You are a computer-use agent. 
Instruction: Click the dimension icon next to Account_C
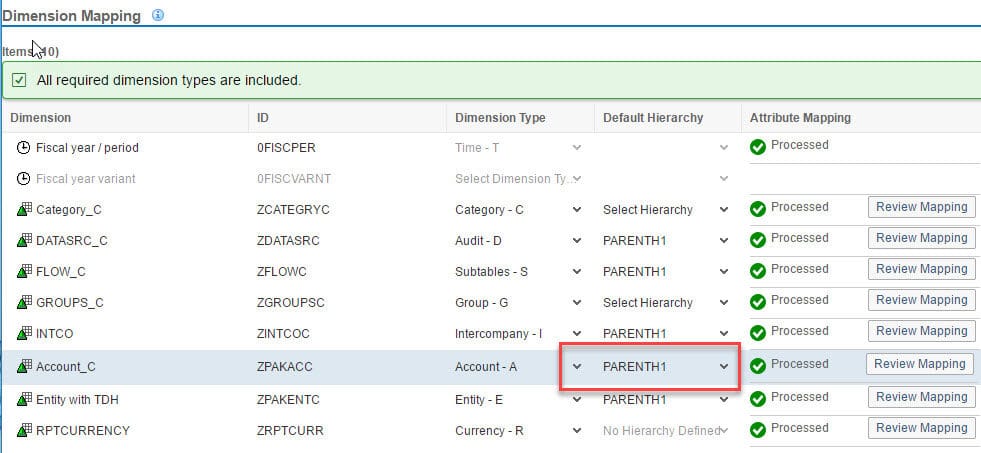pyautogui.click(x=24, y=367)
